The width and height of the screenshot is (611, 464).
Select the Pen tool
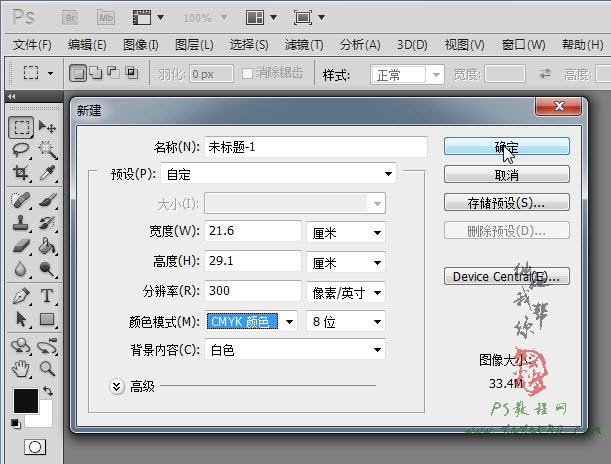coord(21,296)
